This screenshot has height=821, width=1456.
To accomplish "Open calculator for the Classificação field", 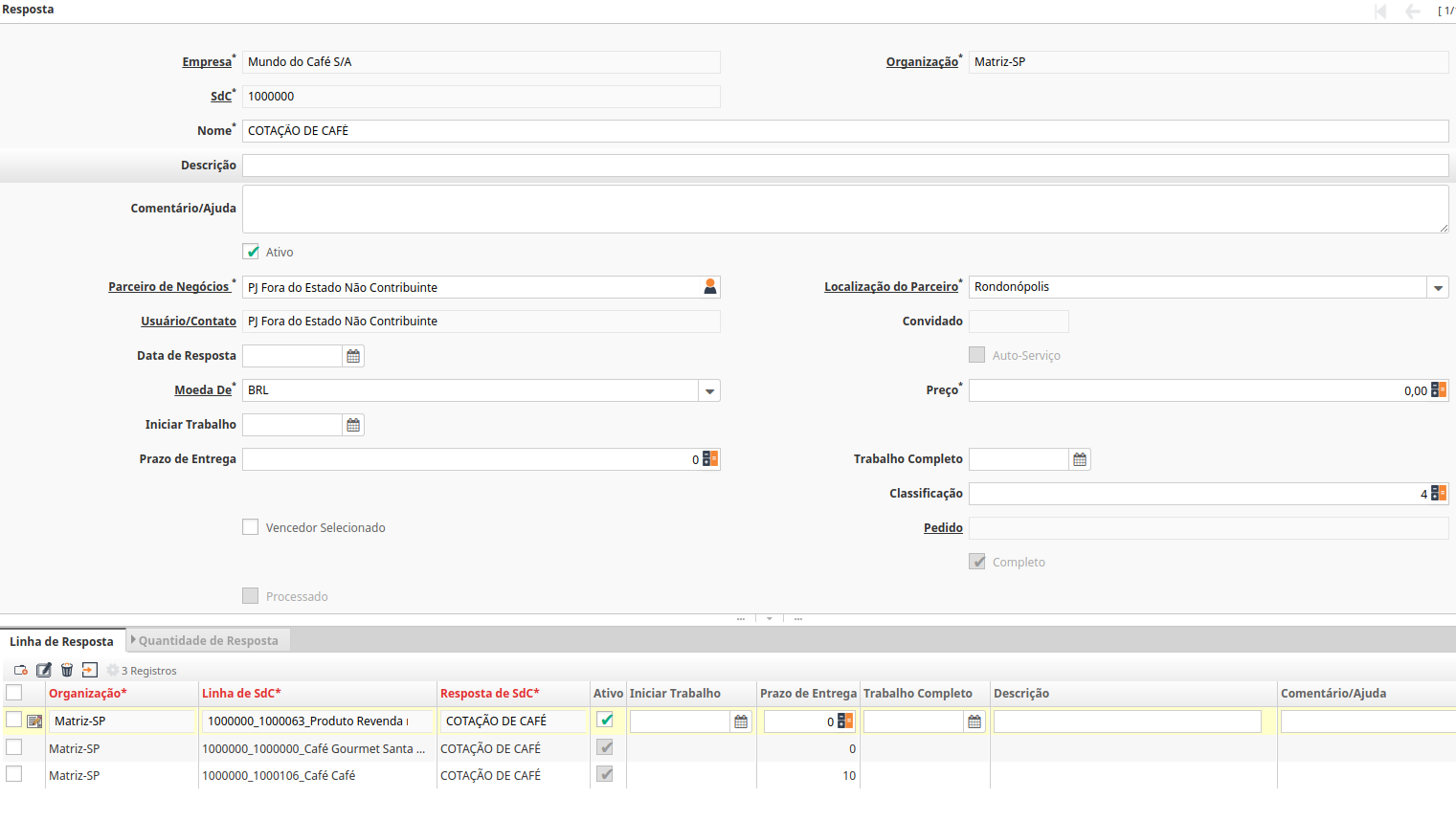I will pos(1438,494).
